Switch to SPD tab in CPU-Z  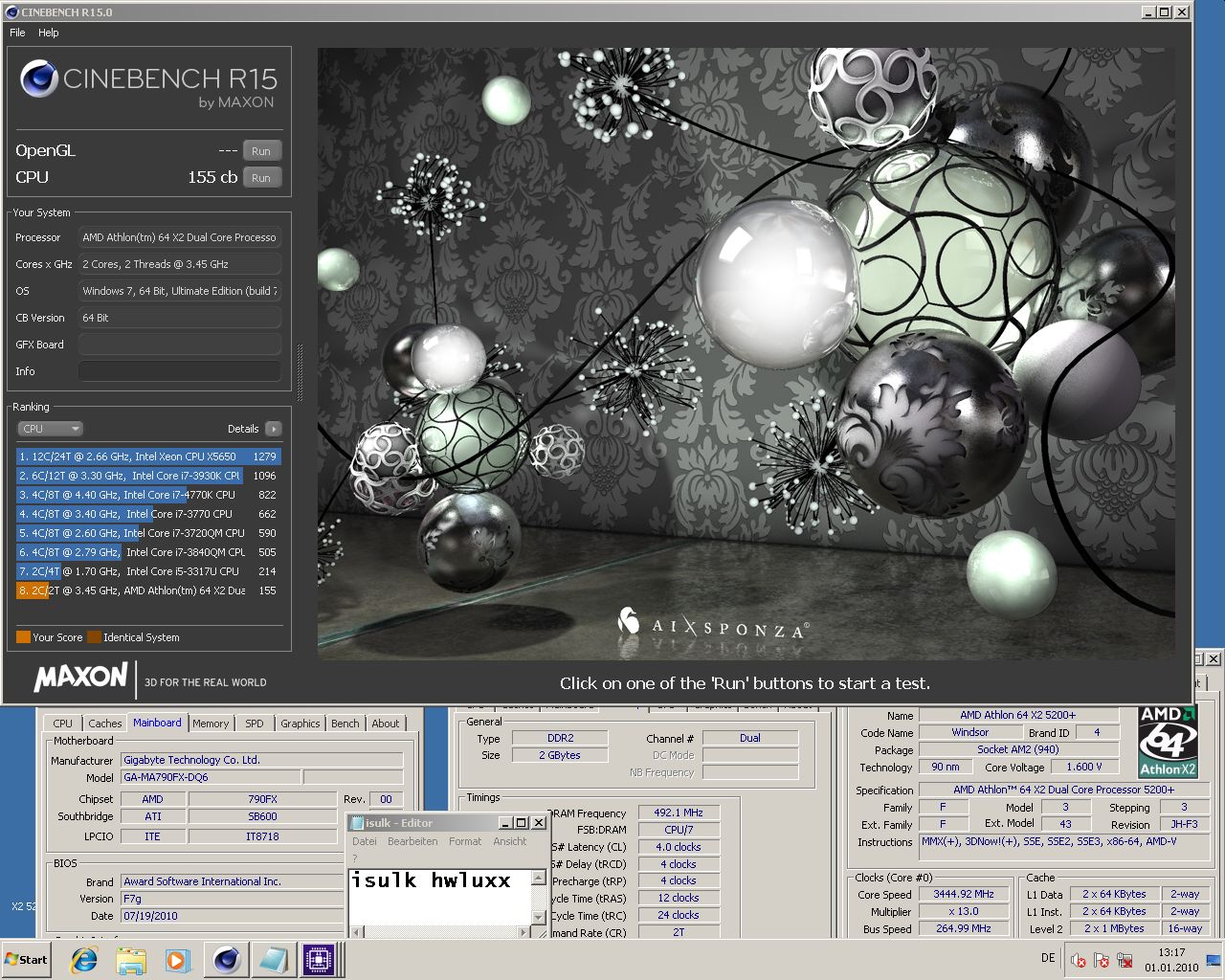[254, 724]
